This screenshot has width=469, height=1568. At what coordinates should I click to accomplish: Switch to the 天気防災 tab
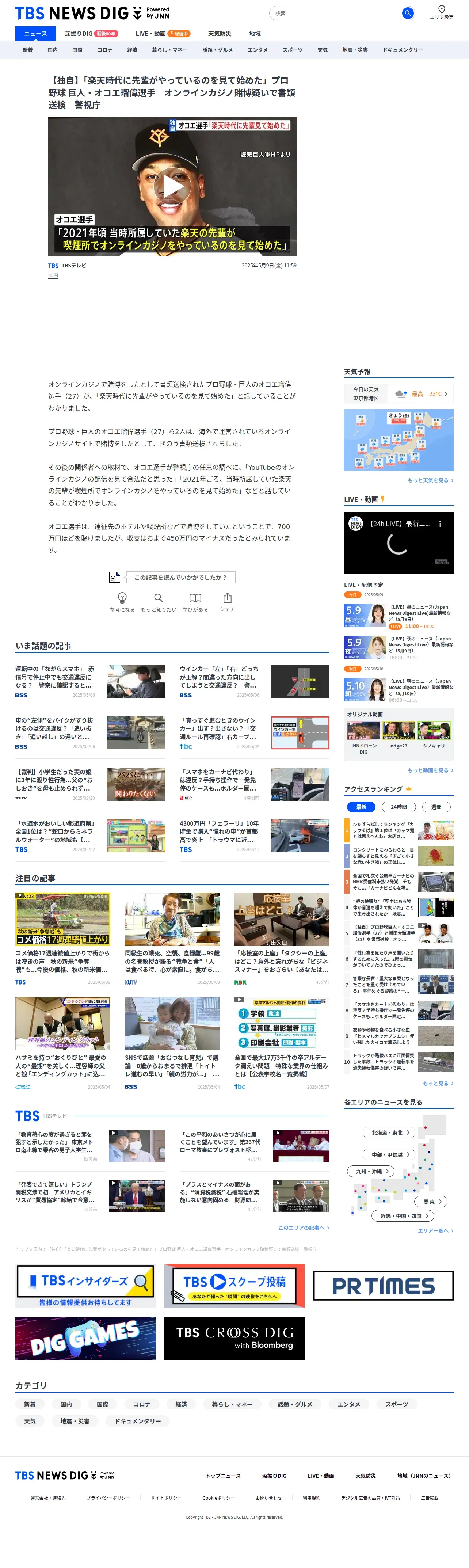[220, 34]
